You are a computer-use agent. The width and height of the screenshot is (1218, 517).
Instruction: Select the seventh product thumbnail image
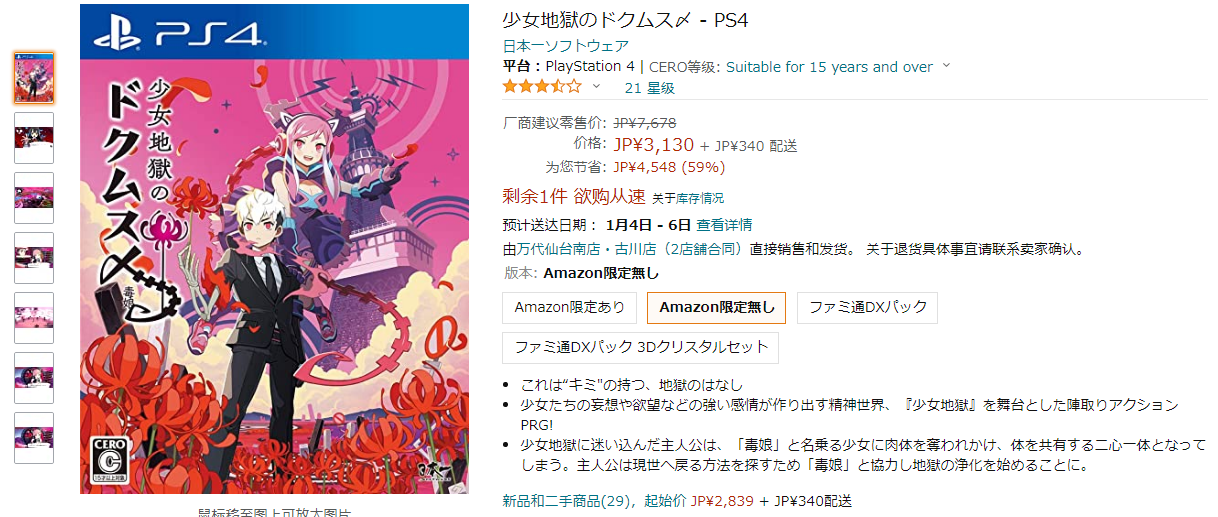tap(34, 438)
